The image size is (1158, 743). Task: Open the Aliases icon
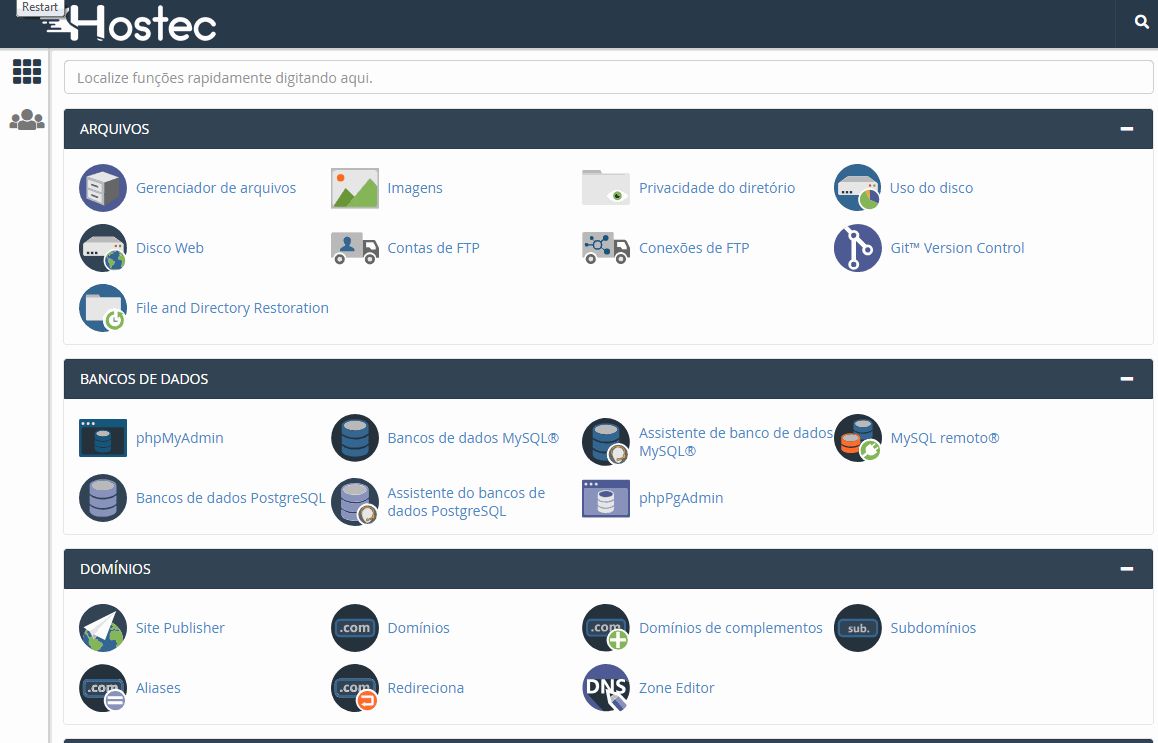[103, 688]
